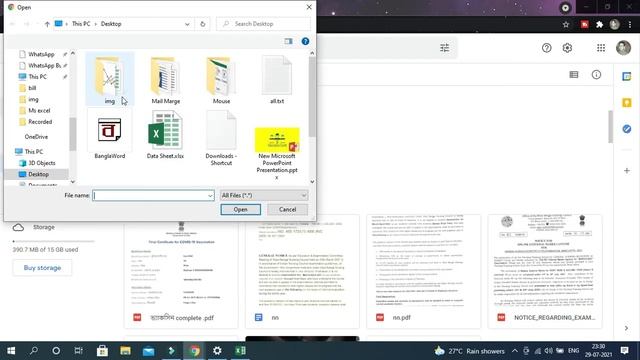Toggle the preview pane icon
Image resolution: width=640 pixels, height=360 pixels.
pos(289,41)
